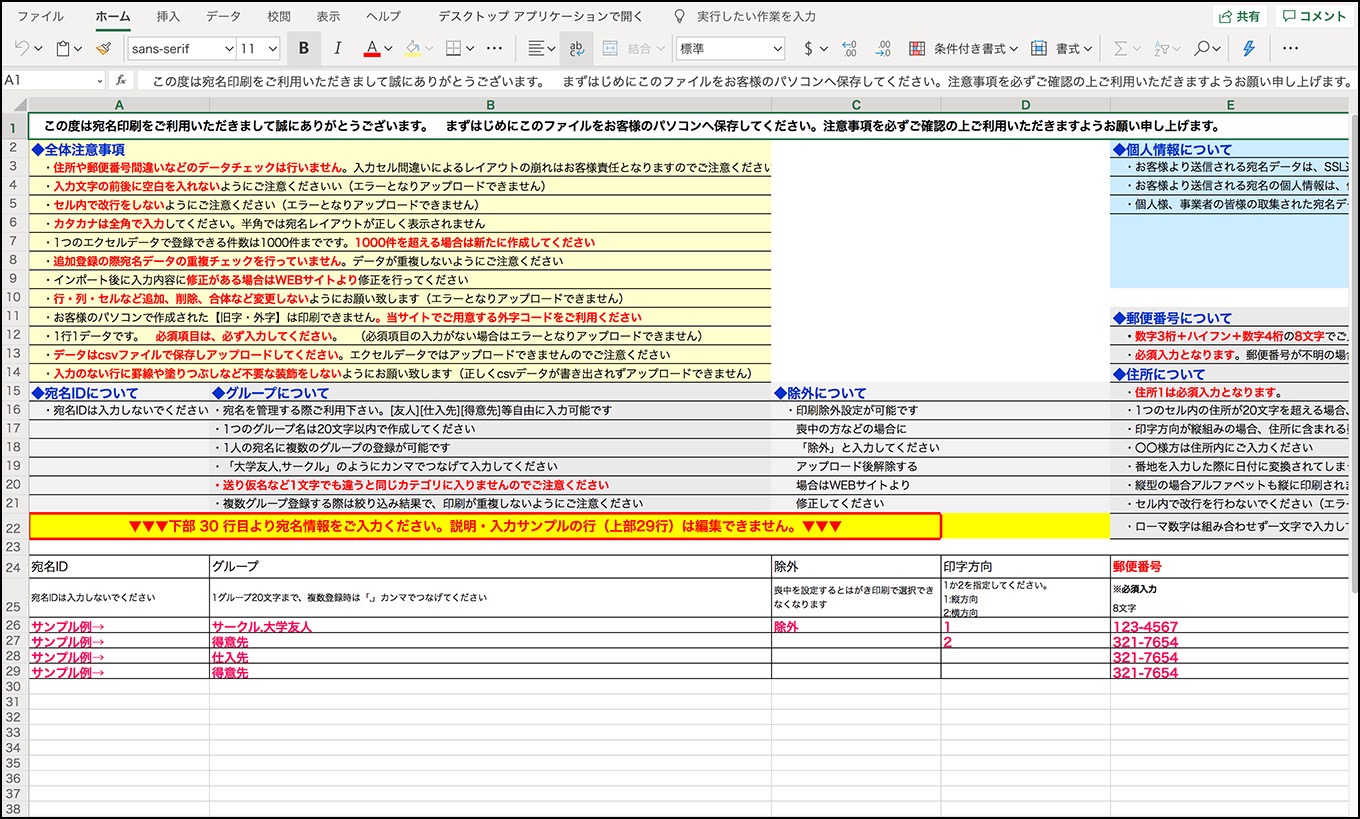Click the fx insert function icon
The image size is (1360, 819).
121,80
